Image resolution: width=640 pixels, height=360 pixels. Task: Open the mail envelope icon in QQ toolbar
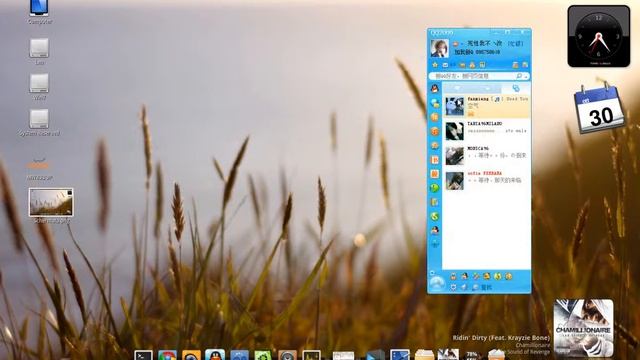coord(445,65)
